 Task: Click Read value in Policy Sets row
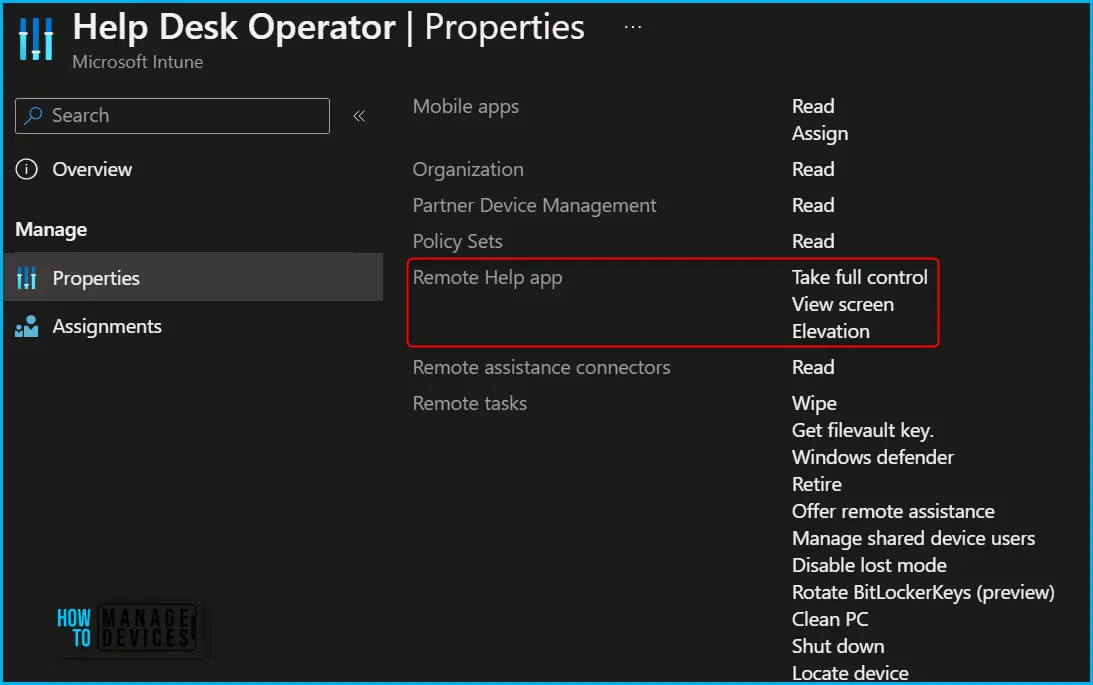[813, 241]
